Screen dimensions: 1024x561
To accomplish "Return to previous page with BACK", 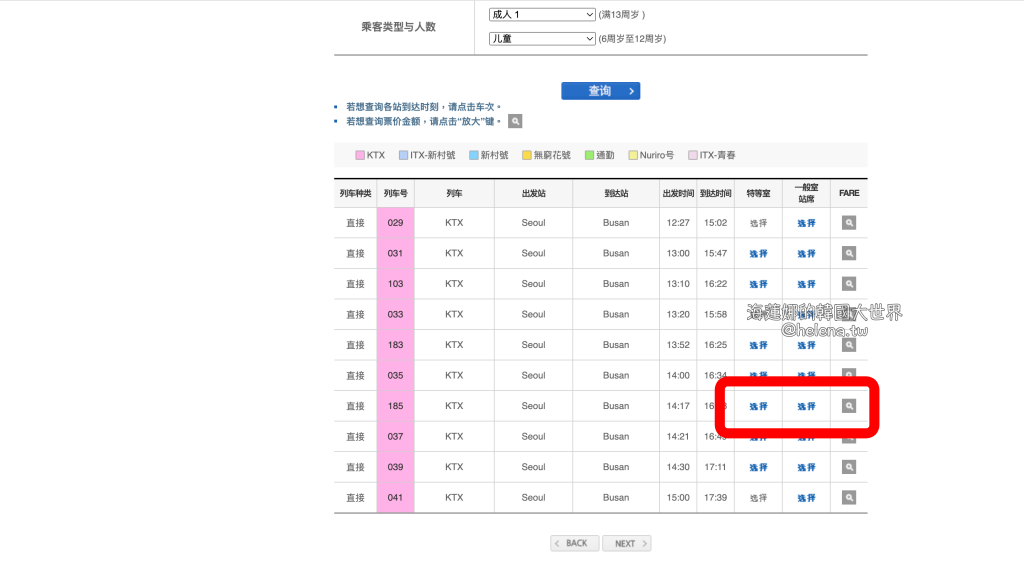I will click(575, 543).
